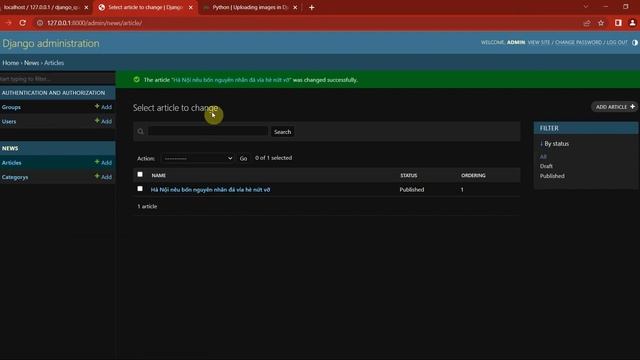Open the Hà Nội article link in table
Screen dimensions: 640x360
[210, 190]
